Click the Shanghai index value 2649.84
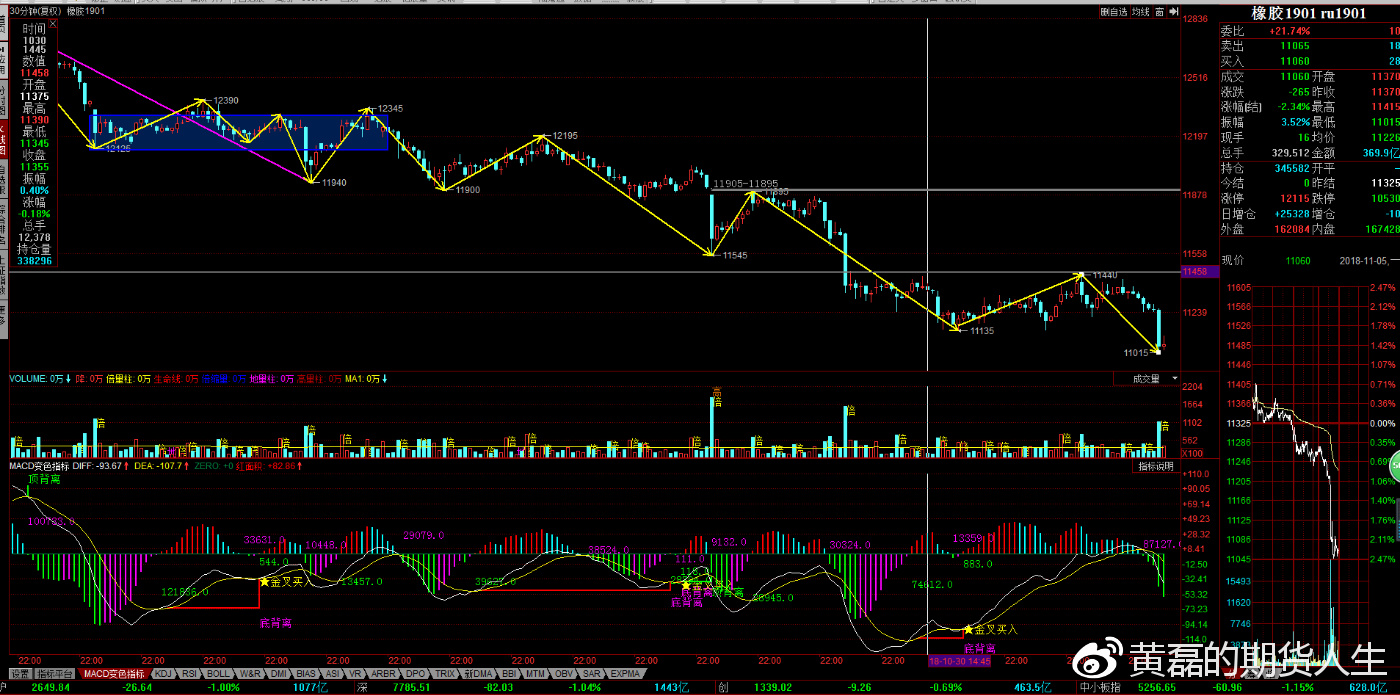This screenshot has height=695, width=1400. pos(50,687)
